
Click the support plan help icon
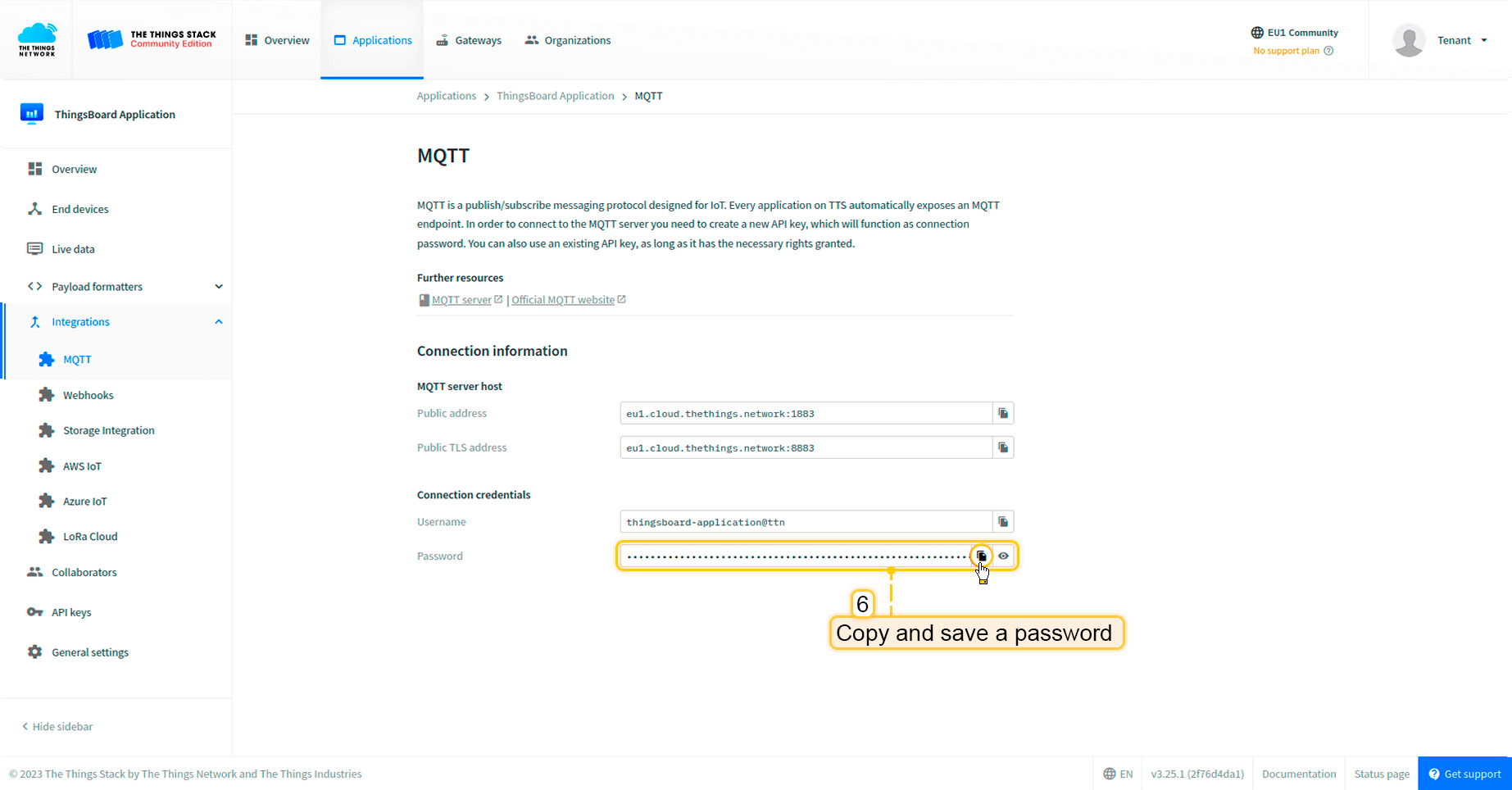click(1328, 51)
